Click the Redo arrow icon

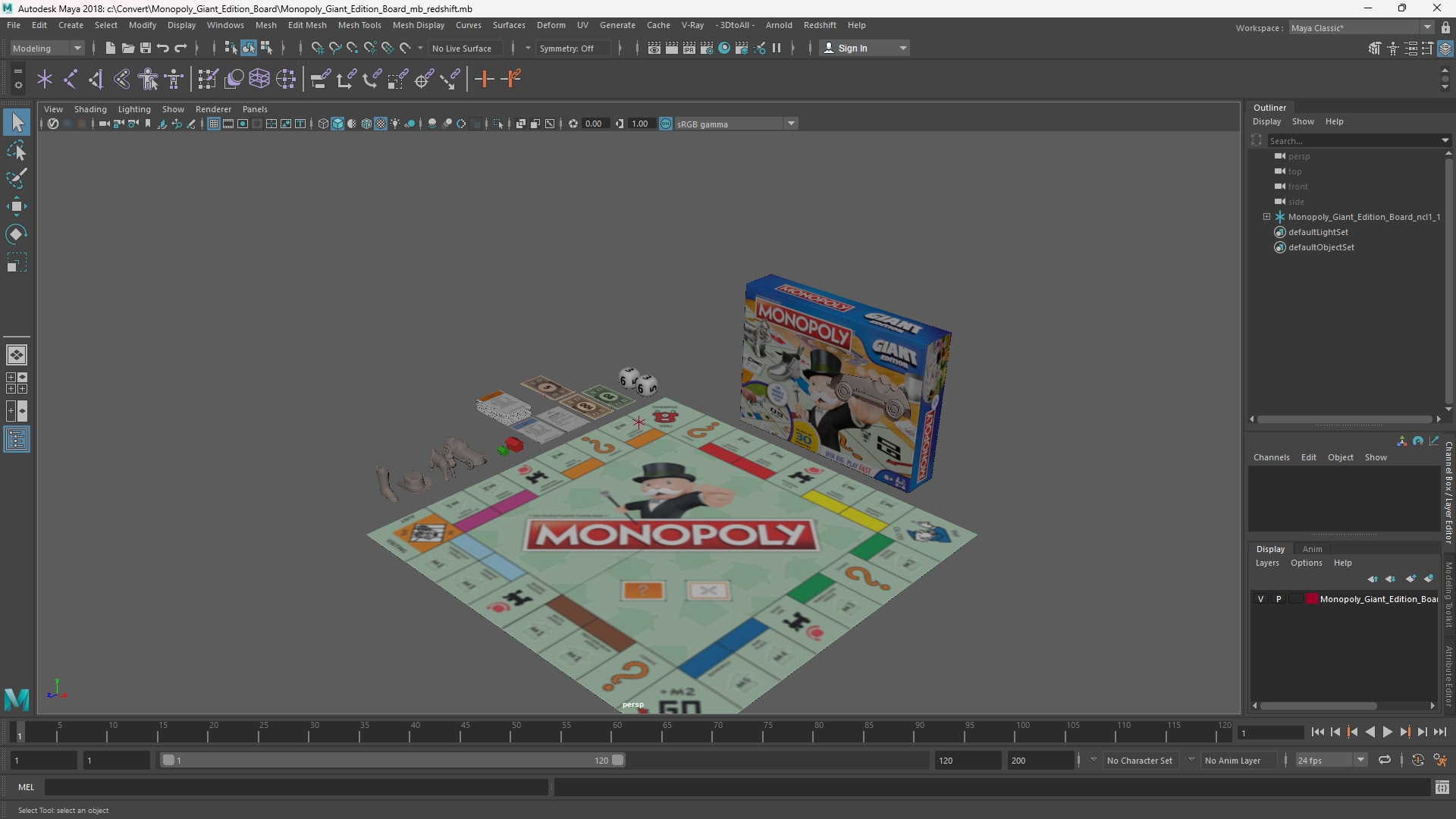coord(180,48)
